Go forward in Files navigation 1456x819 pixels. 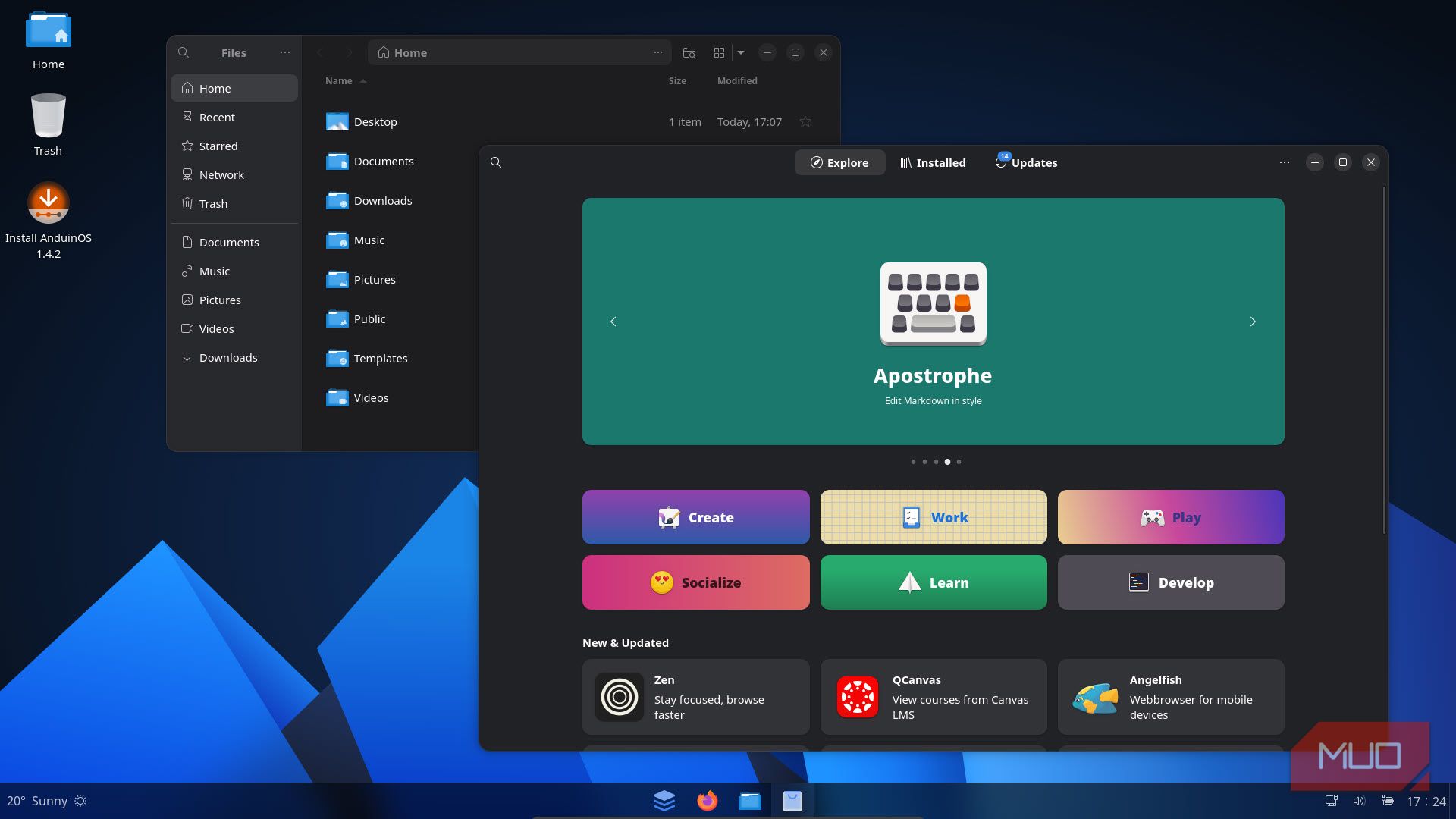point(349,52)
